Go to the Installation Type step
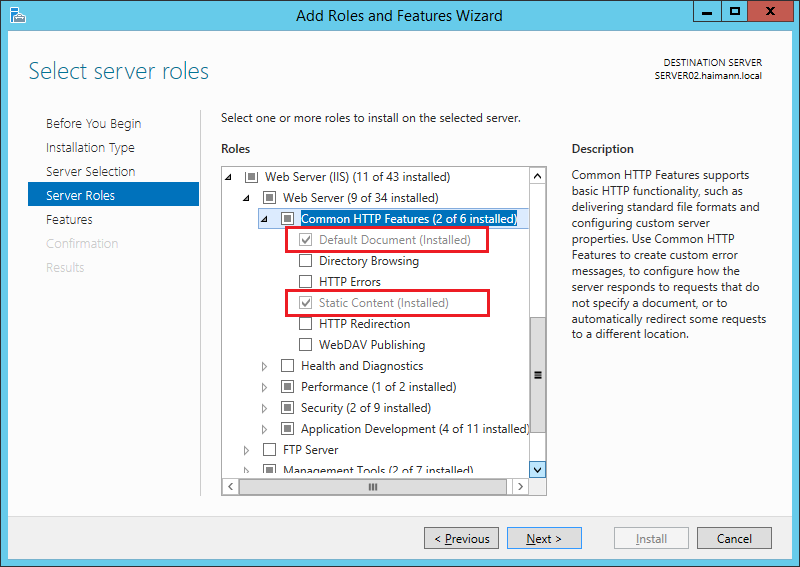Screen dimensions: 800x567 point(90,147)
